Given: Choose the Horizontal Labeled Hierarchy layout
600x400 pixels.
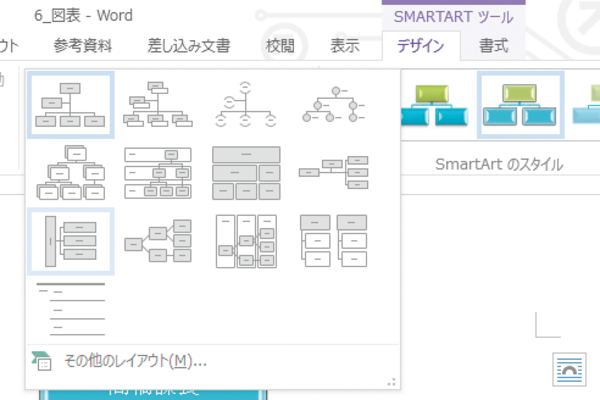Looking at the screenshot, I should [246, 241].
